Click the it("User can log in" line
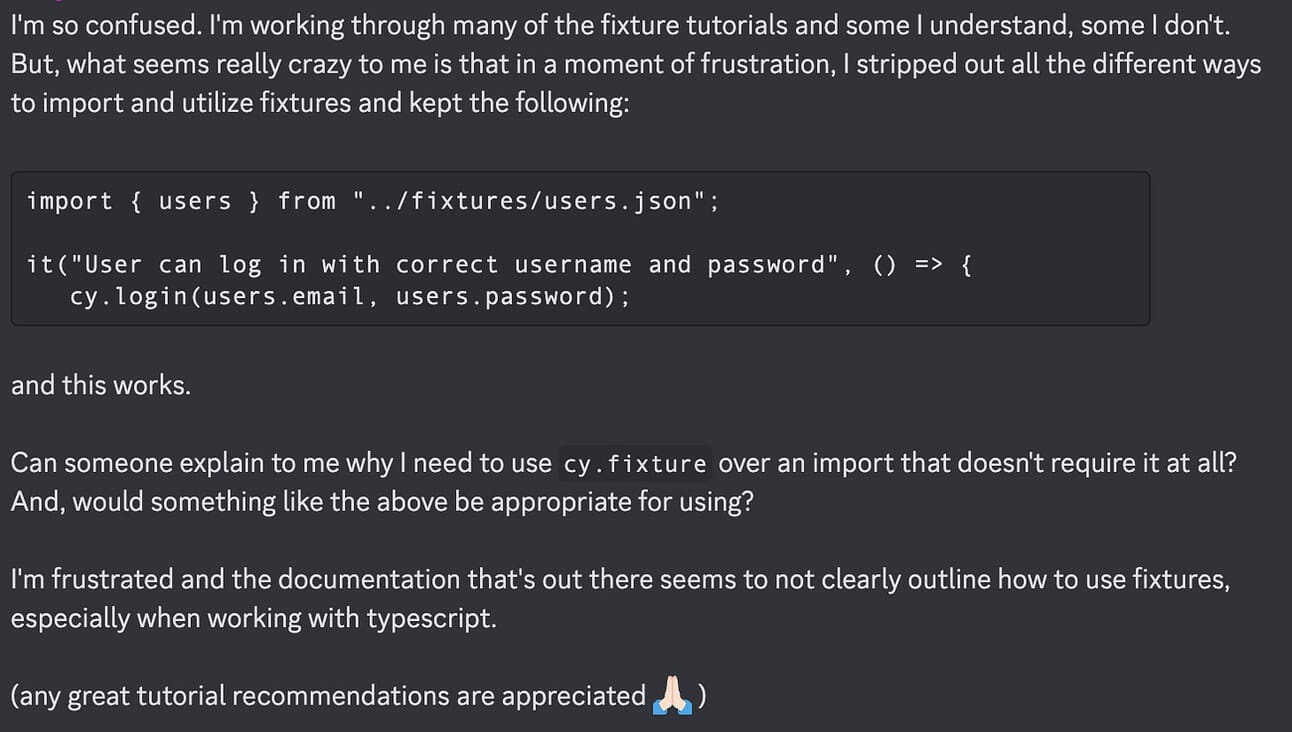The image size is (1292, 732). click(x=499, y=265)
